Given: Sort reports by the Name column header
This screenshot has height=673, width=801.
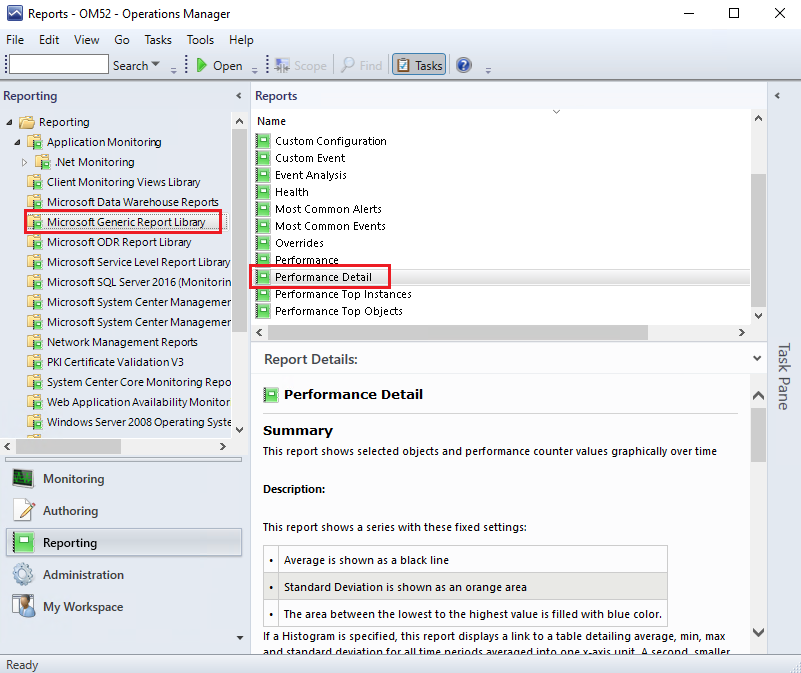Looking at the screenshot, I should [271, 121].
